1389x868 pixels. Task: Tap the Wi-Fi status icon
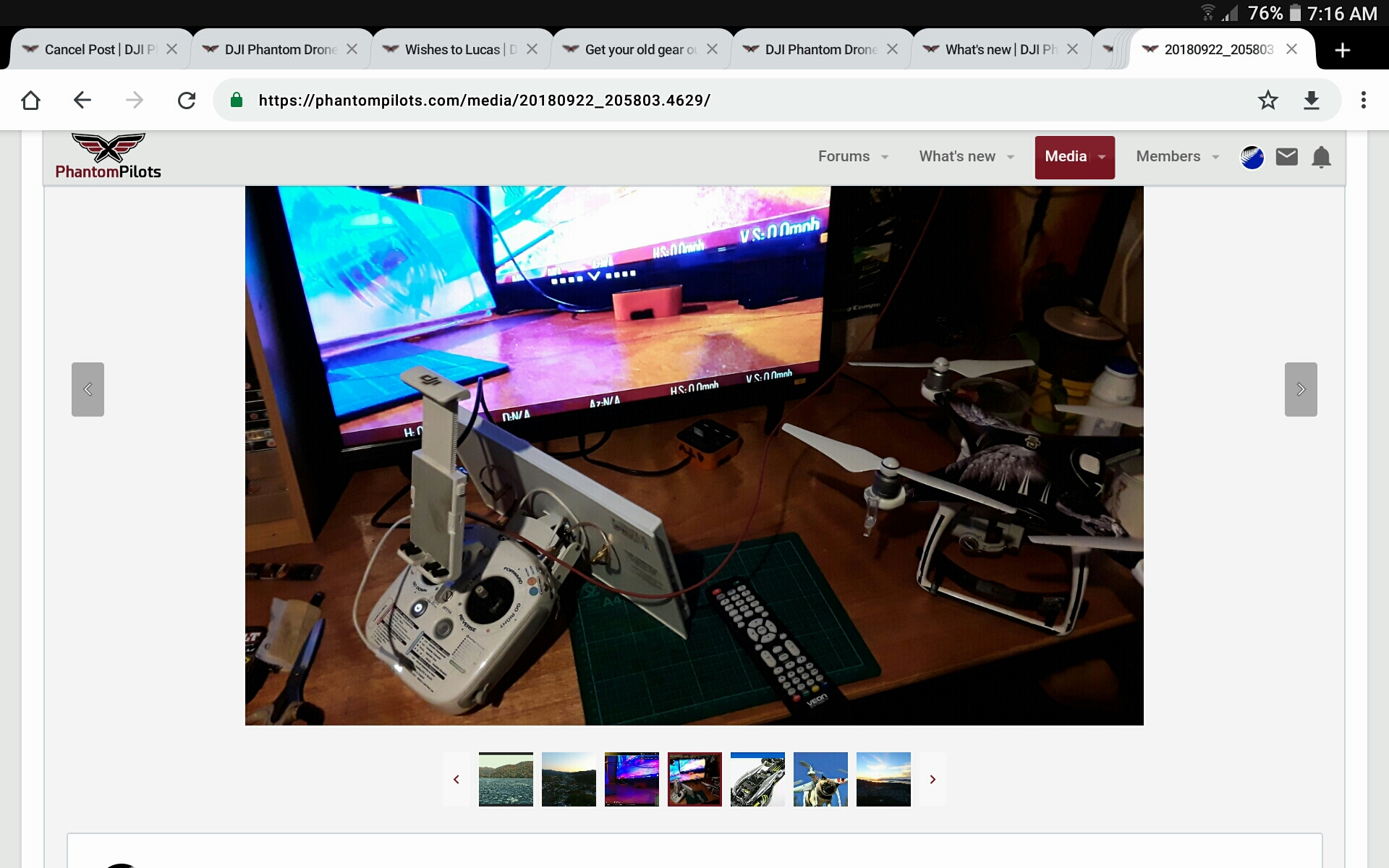(x=1207, y=12)
